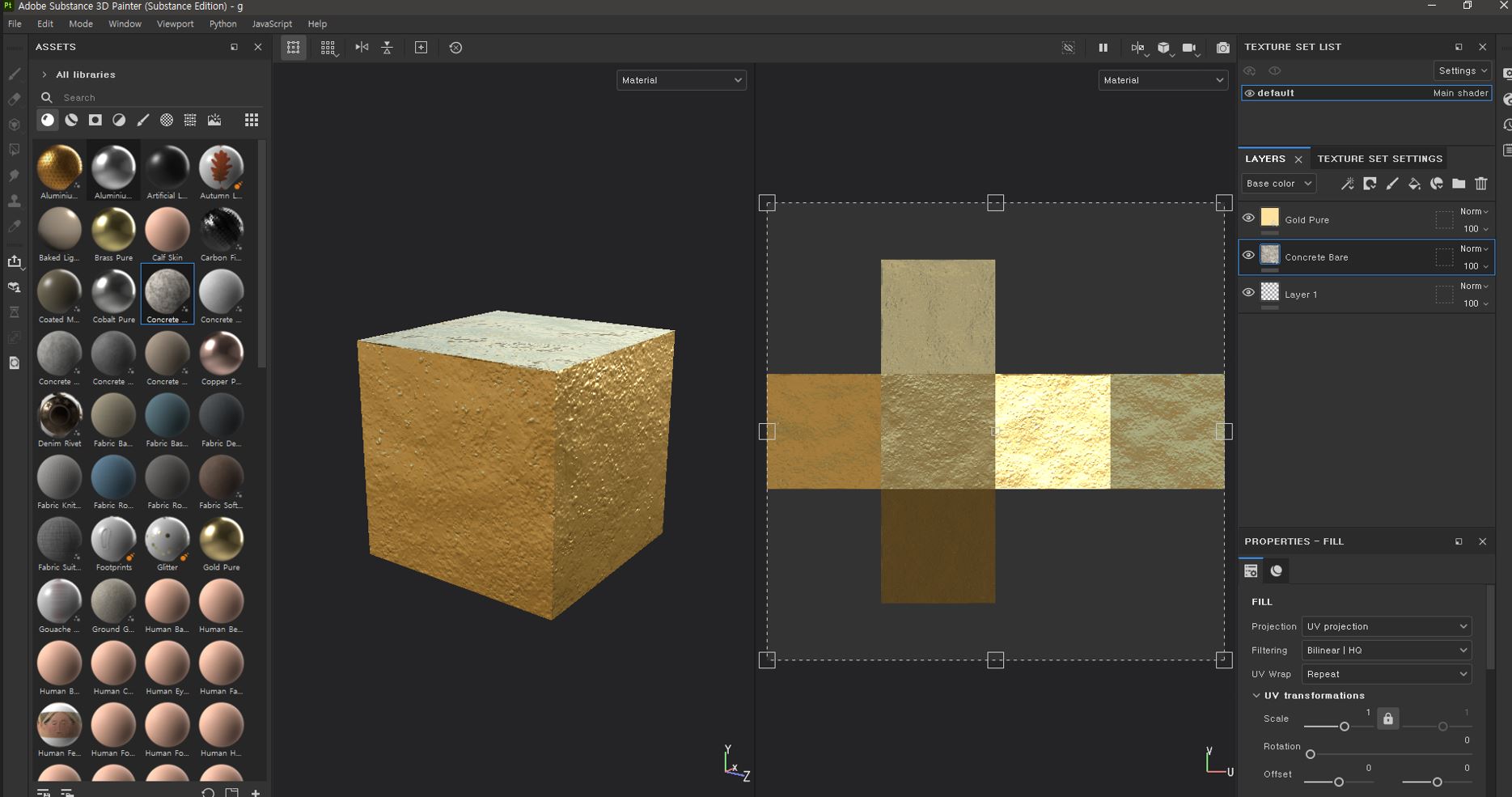Add a paint layer with brush icon
Screen dimensions: 1512x797
click(x=1391, y=184)
